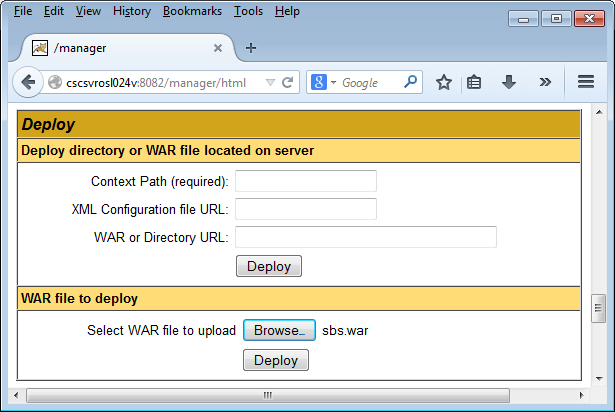Click the Context Path input field

[305, 181]
